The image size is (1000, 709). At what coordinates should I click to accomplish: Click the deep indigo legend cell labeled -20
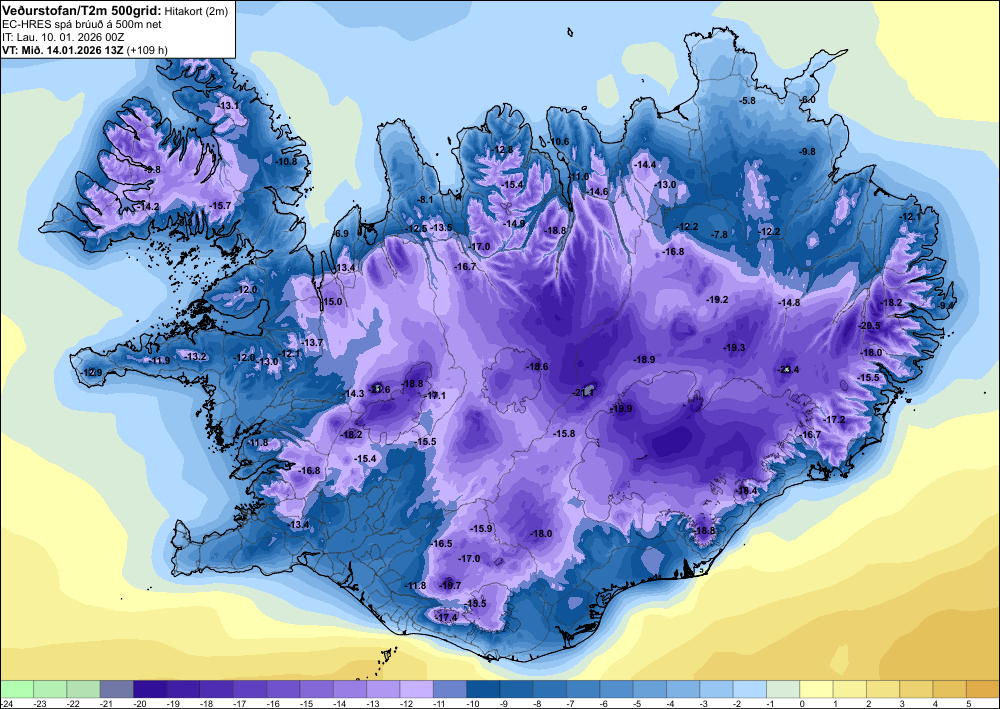[150, 689]
